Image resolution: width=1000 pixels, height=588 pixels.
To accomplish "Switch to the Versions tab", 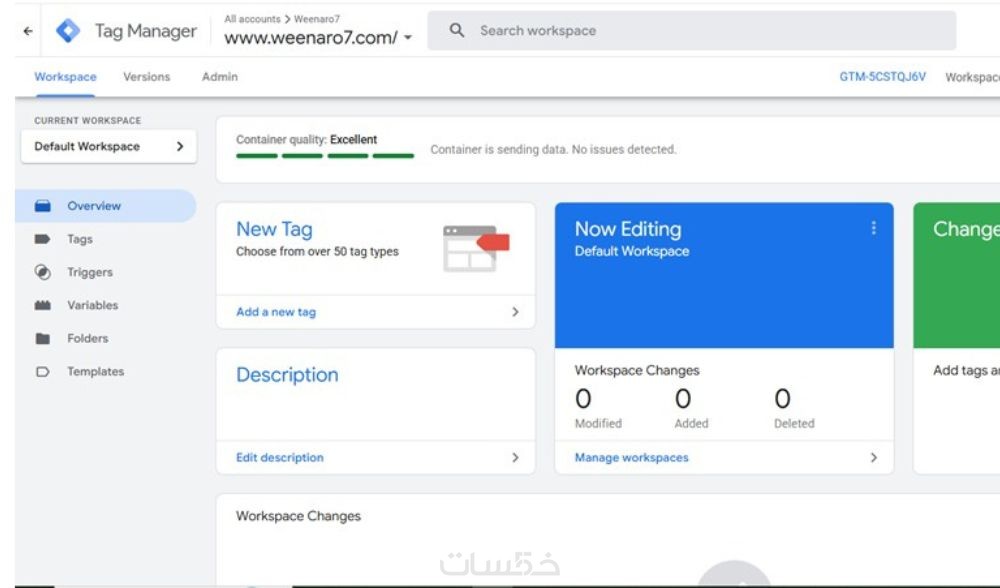I will pyautogui.click(x=146, y=77).
